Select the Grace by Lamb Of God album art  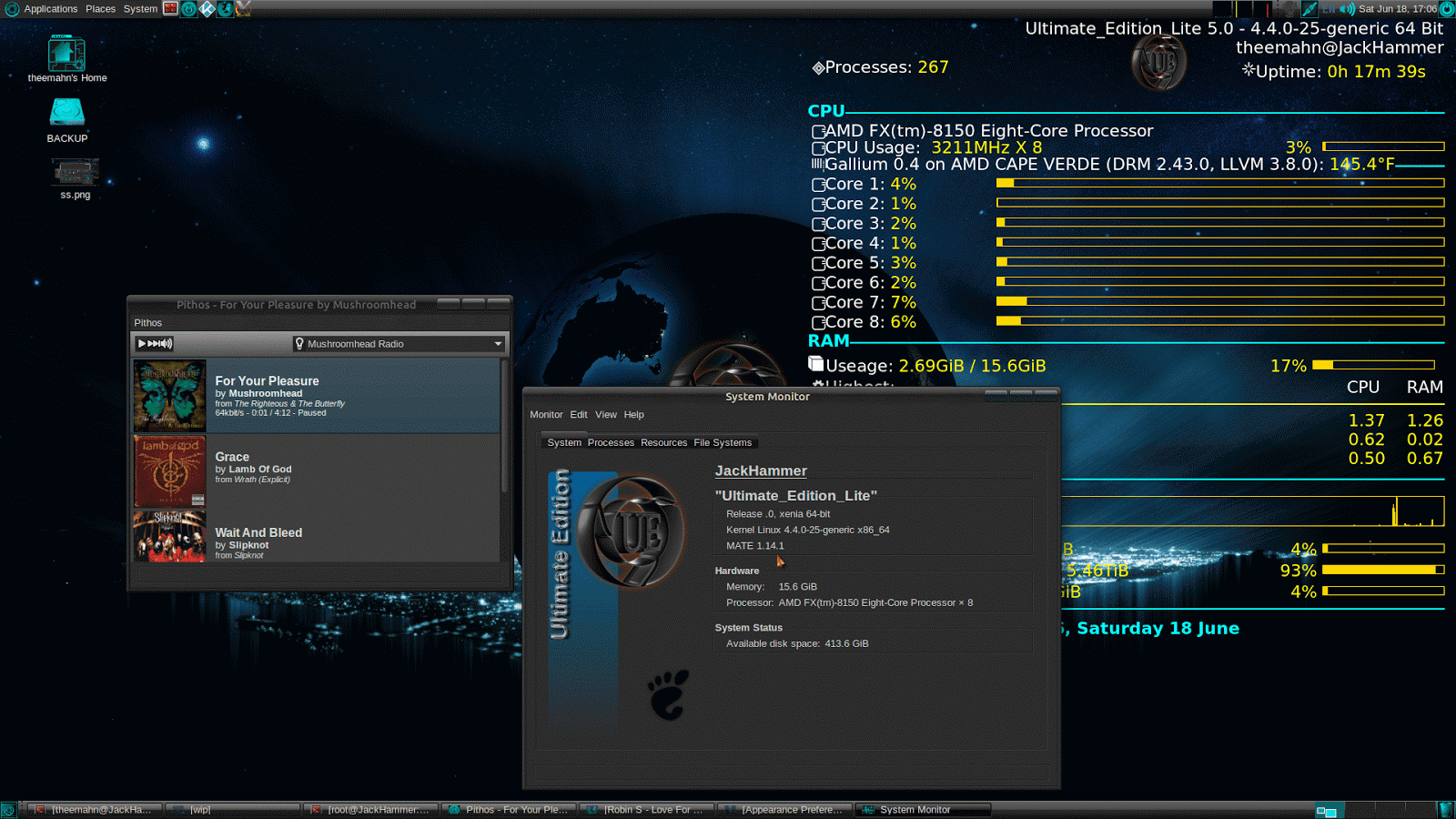(170, 471)
